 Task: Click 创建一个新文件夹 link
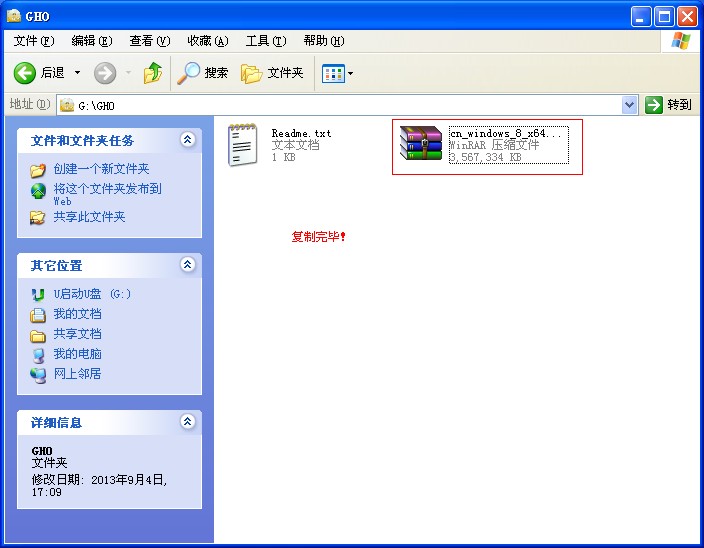pos(101,169)
